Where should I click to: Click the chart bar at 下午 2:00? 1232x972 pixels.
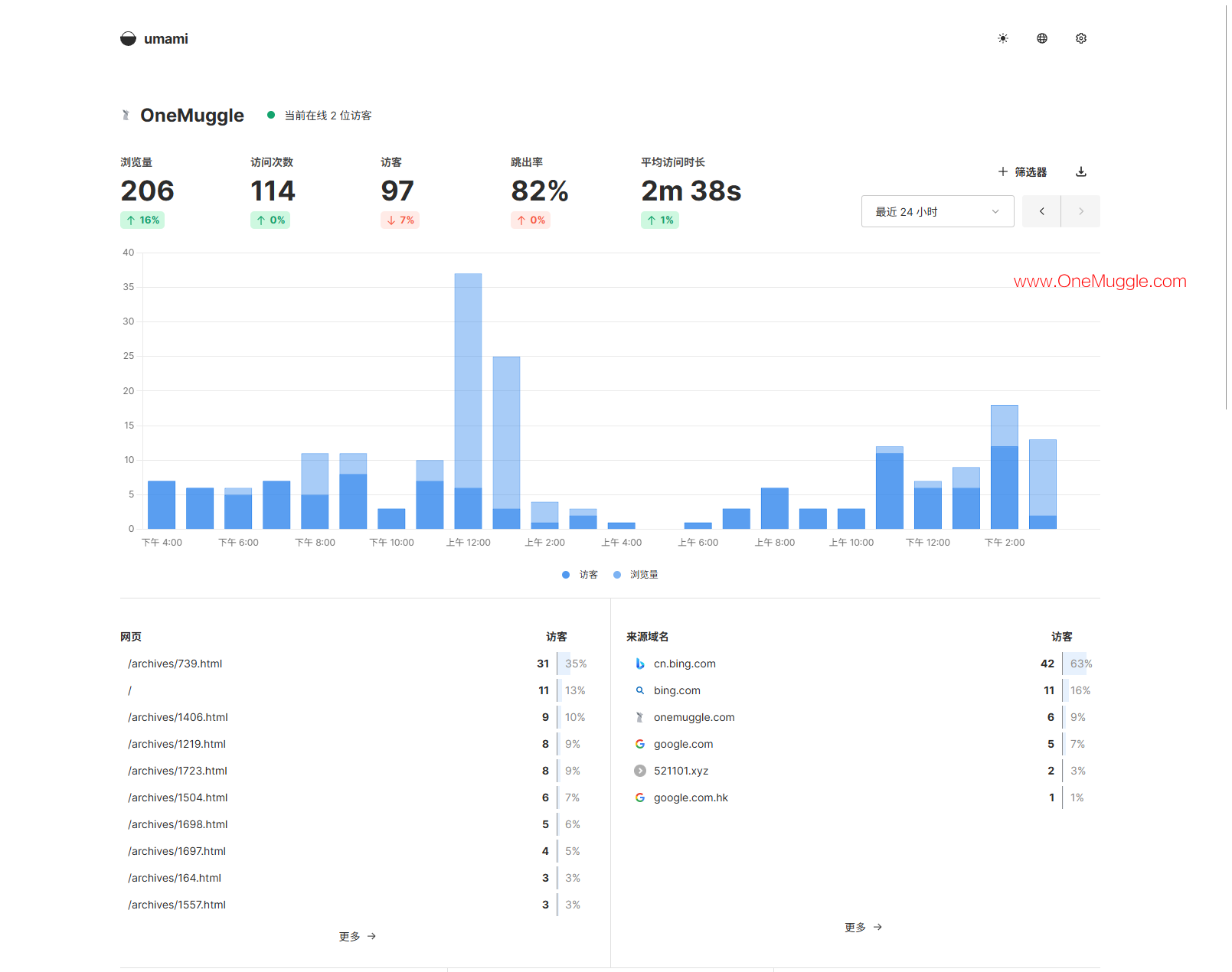pyautogui.click(x=1005, y=467)
